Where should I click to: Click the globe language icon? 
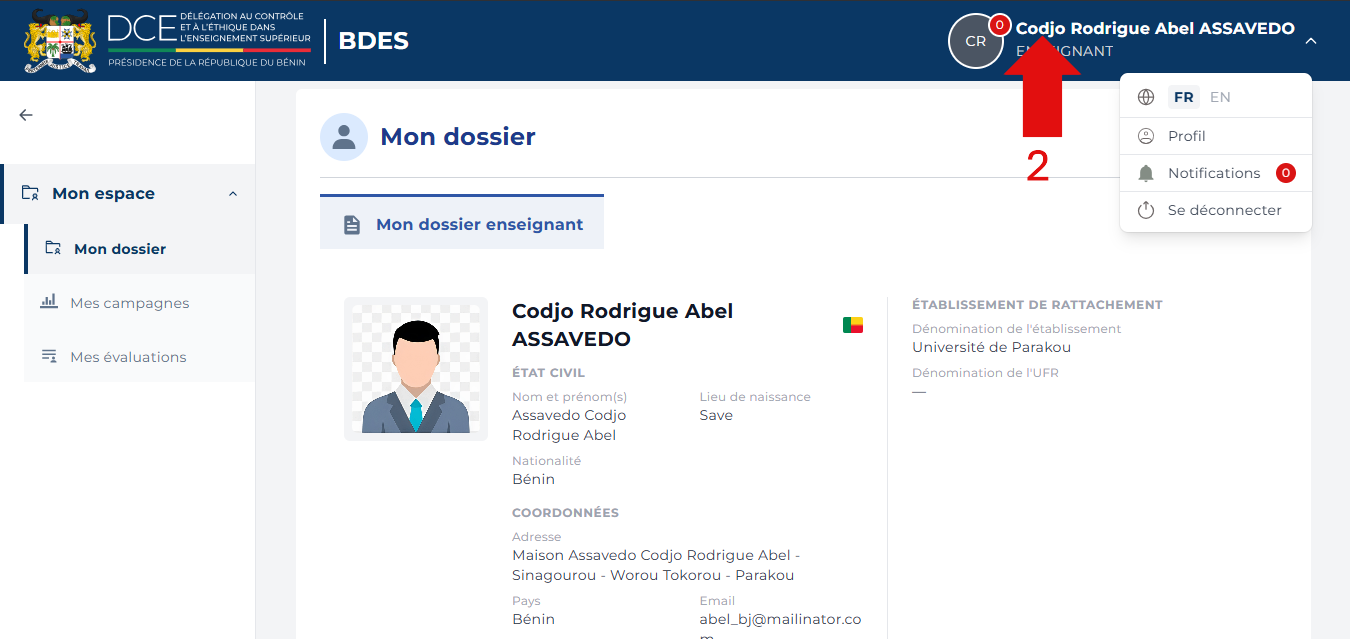[1146, 97]
